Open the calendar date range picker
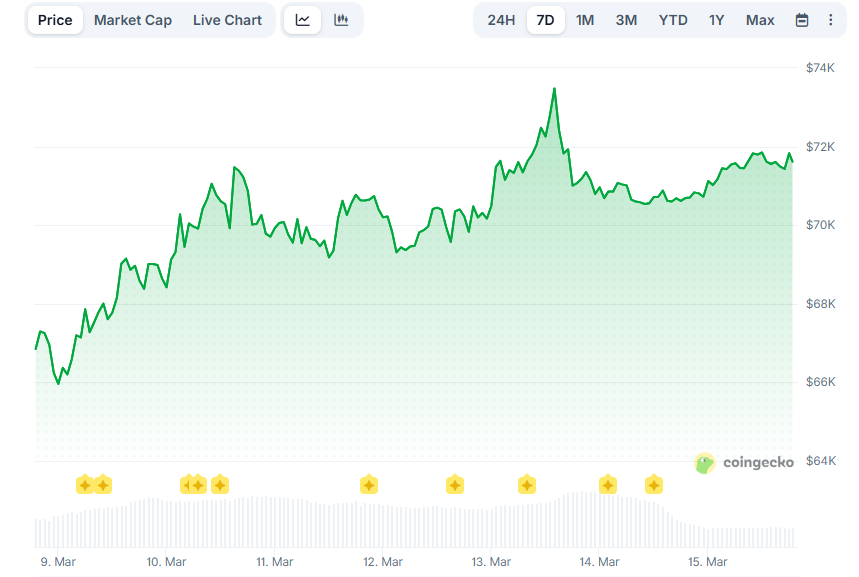Image resolution: width=859 pixels, height=577 pixels. pos(802,20)
